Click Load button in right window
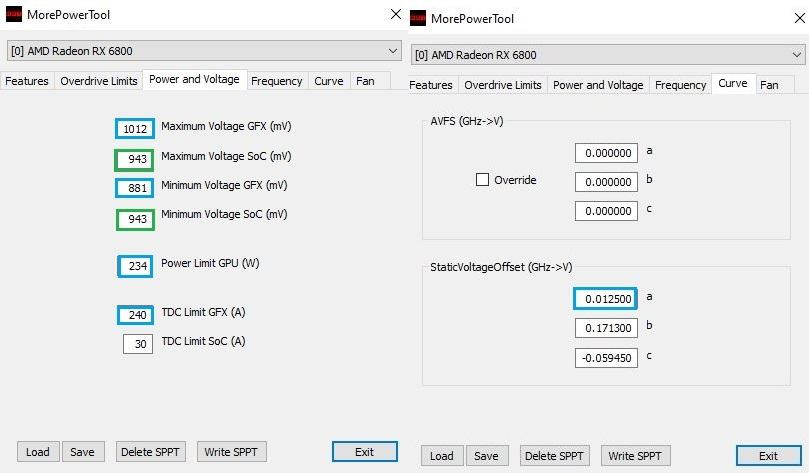 click(442, 456)
